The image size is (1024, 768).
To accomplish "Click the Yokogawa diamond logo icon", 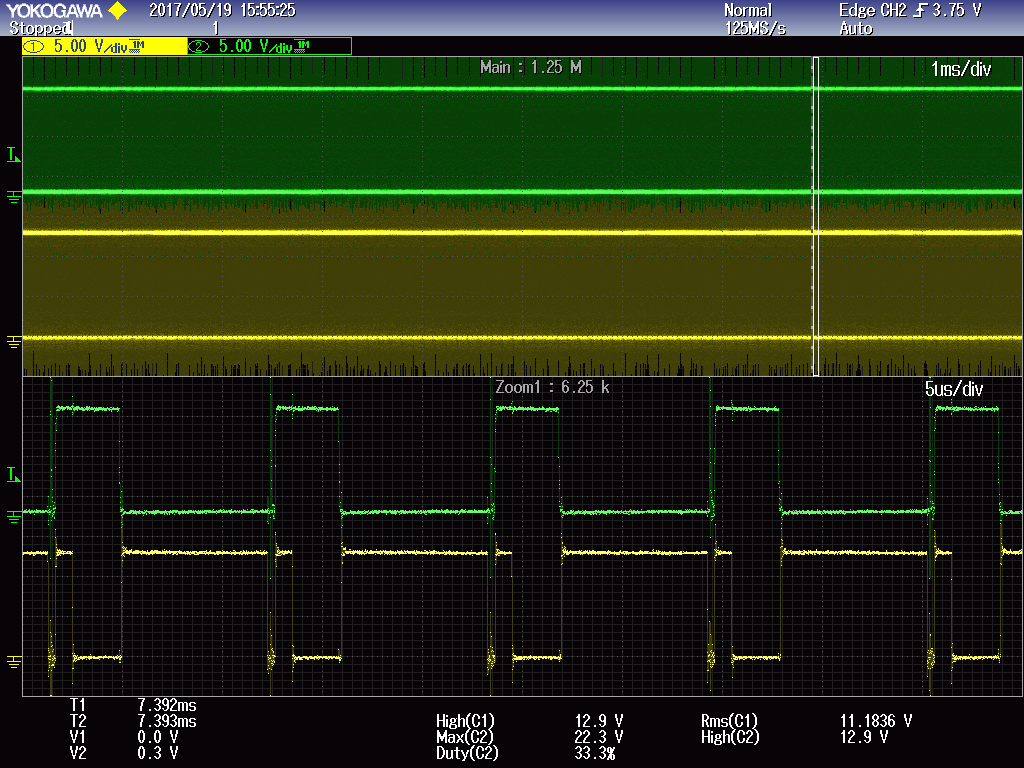I will click(x=117, y=11).
